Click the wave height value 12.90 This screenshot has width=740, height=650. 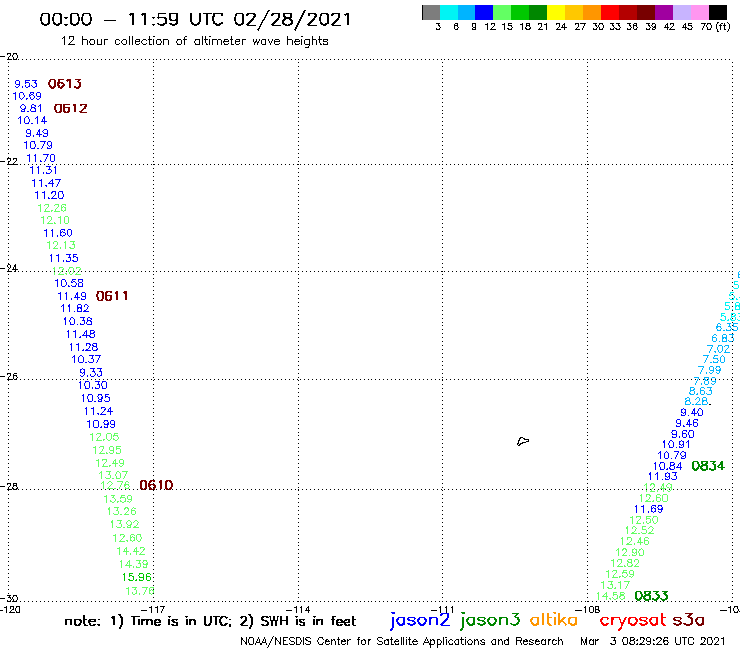tap(630, 552)
